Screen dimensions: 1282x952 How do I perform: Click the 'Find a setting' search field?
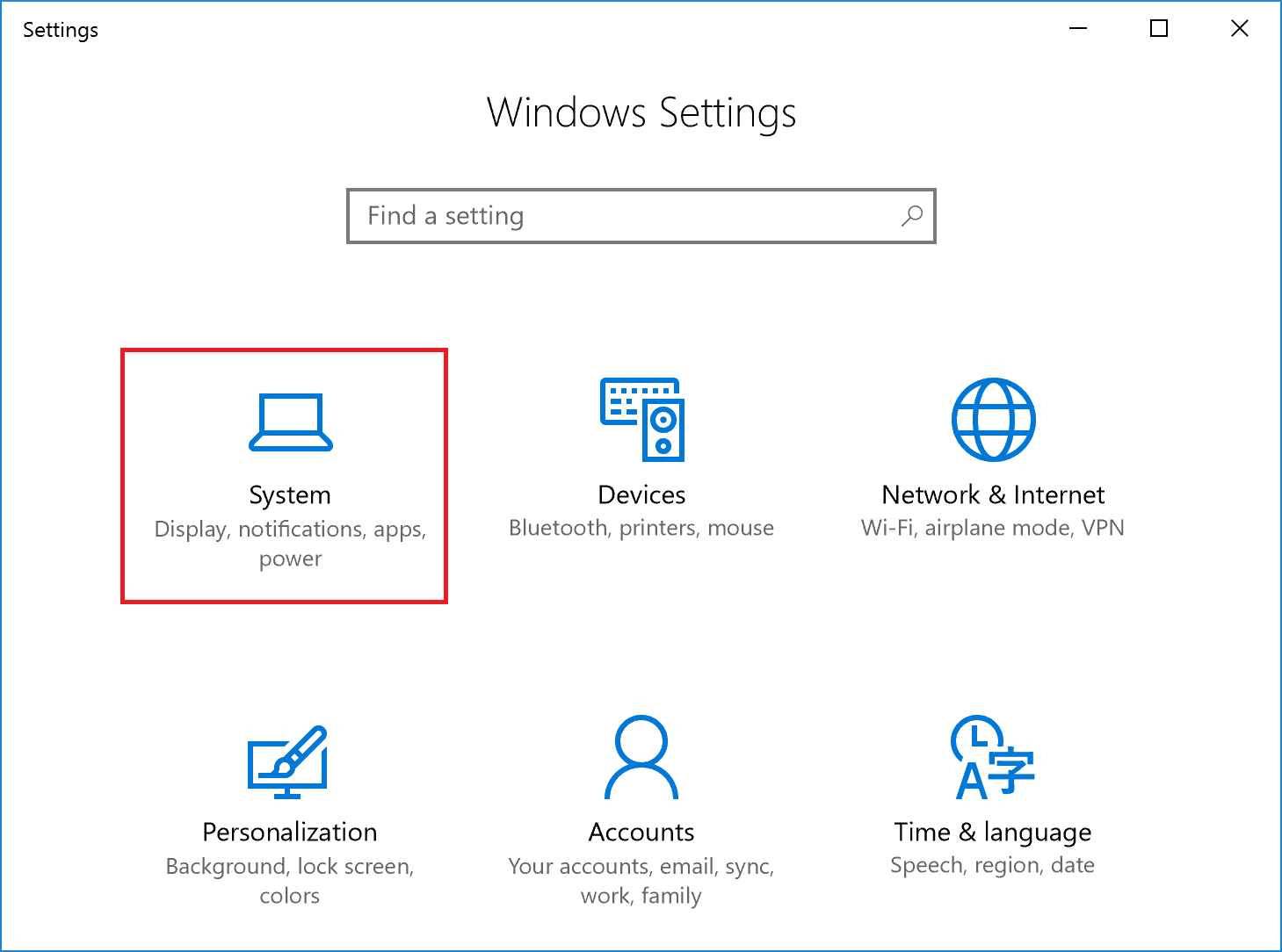(641, 216)
